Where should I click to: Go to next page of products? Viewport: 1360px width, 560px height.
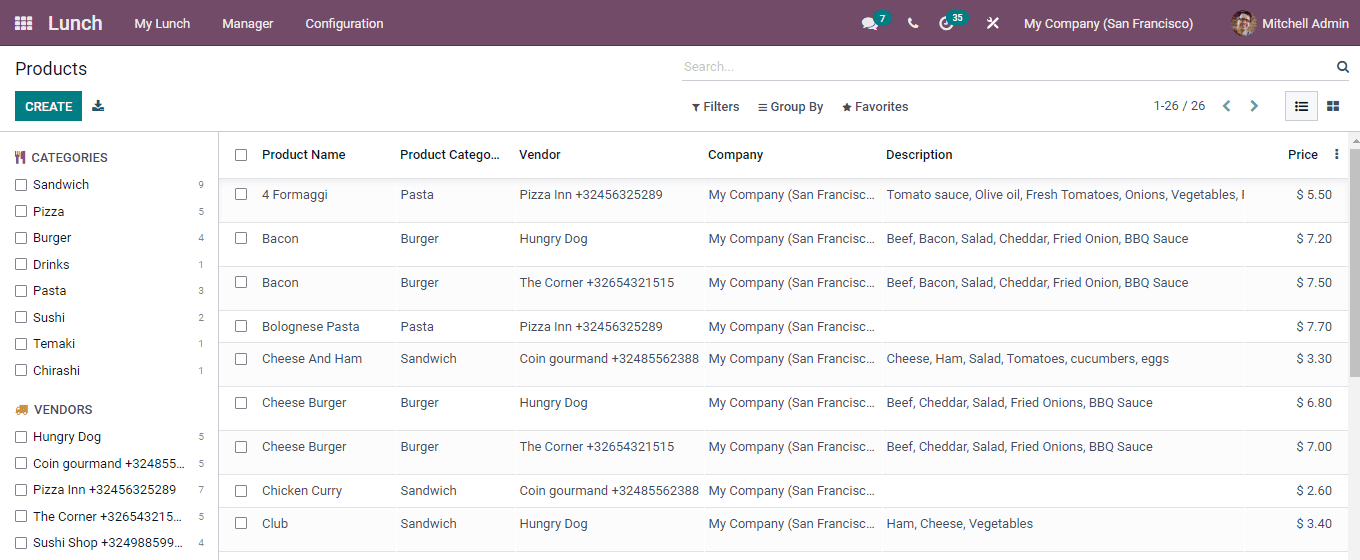(x=1254, y=106)
